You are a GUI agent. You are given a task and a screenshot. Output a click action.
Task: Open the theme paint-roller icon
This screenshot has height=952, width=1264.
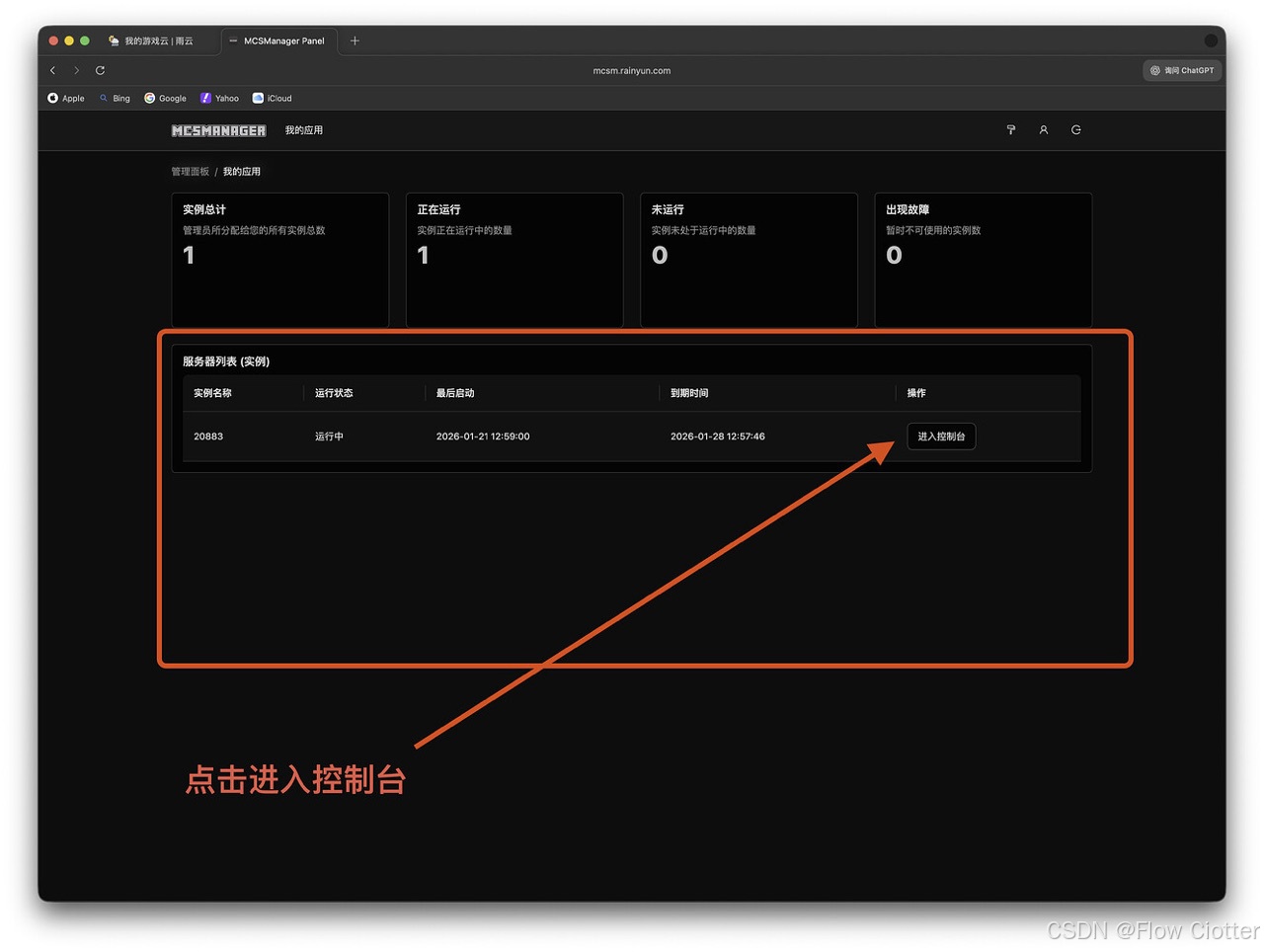point(1011,130)
